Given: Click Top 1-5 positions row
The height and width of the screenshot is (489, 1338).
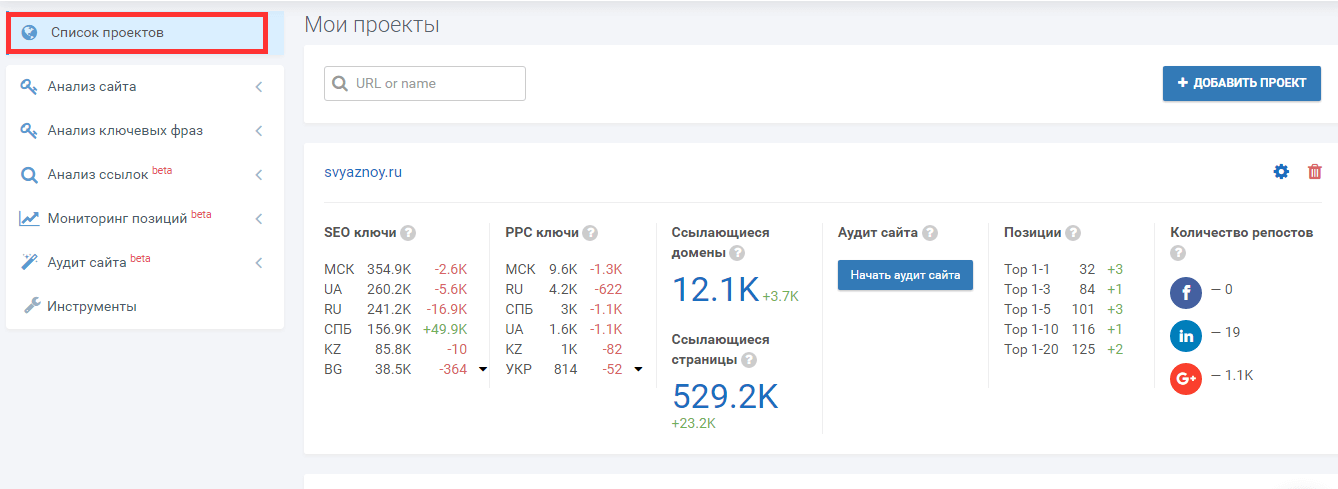Looking at the screenshot, I should click(x=1064, y=309).
